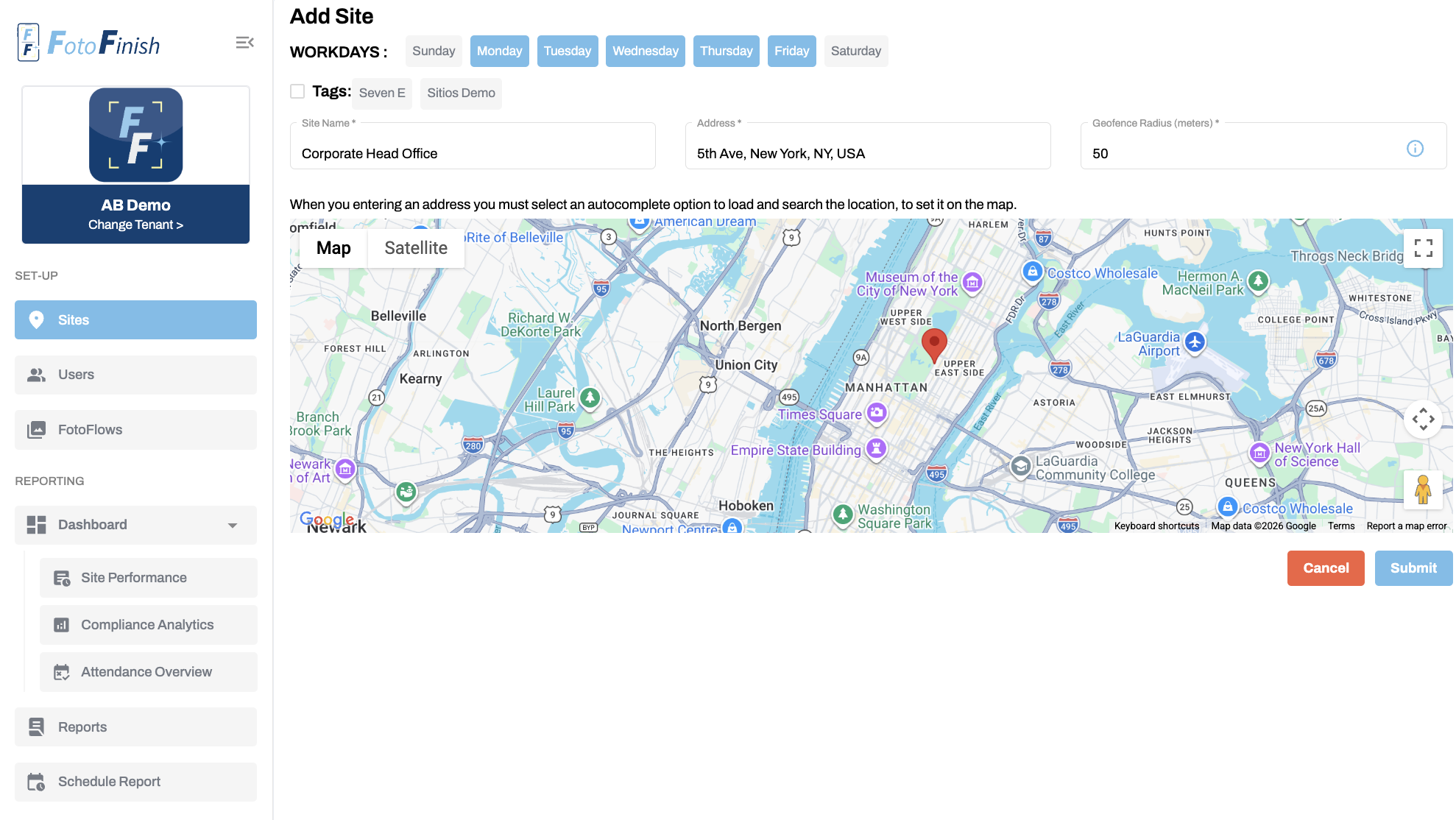Click the map camera controls icon
Viewport: 1456px width, 820px height.
pyautogui.click(x=1423, y=420)
